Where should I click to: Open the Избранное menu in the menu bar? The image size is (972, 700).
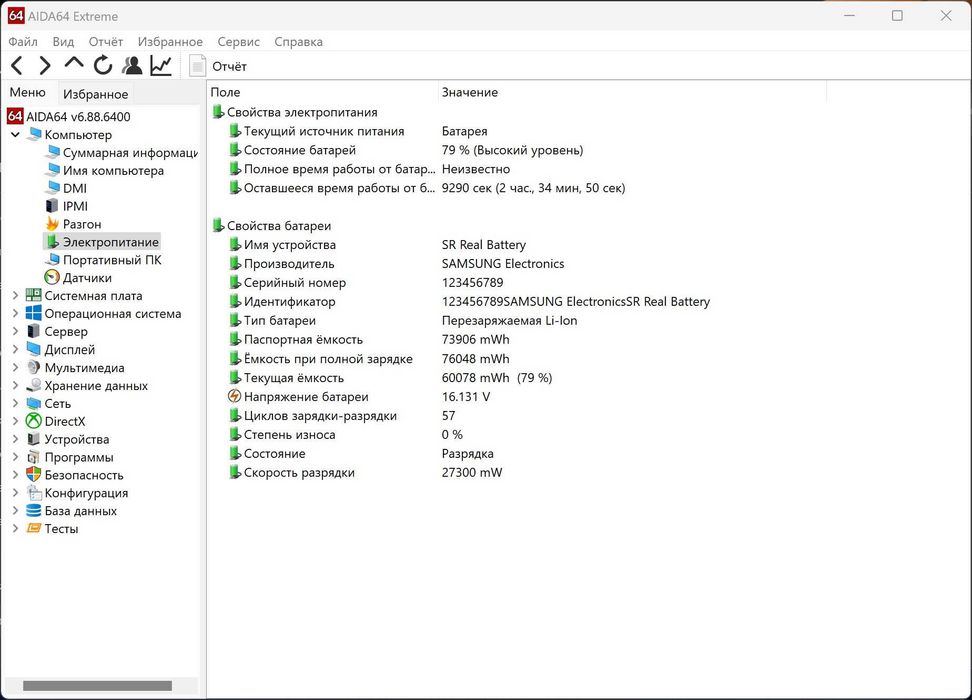point(170,42)
